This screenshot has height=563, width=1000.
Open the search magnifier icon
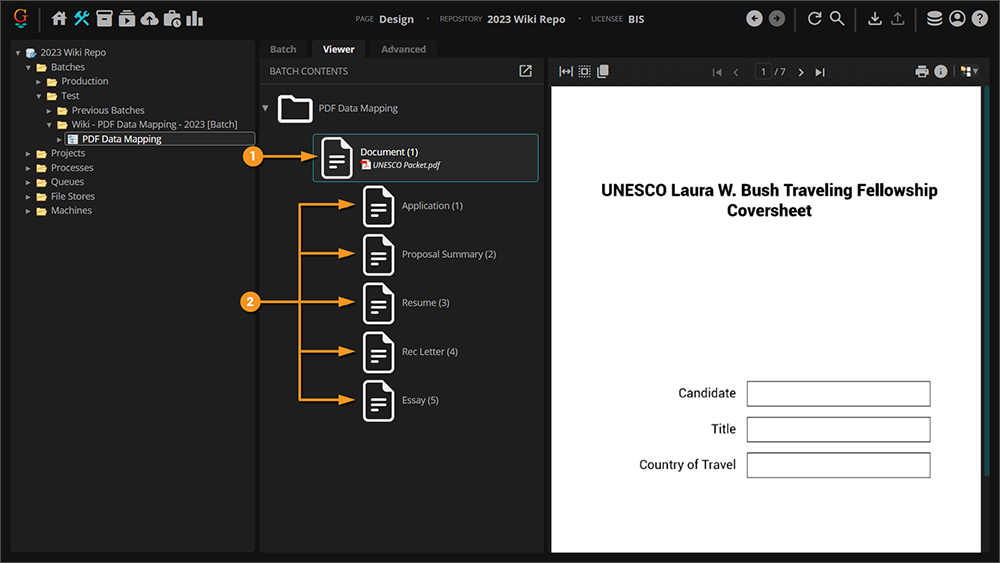[x=837, y=19]
